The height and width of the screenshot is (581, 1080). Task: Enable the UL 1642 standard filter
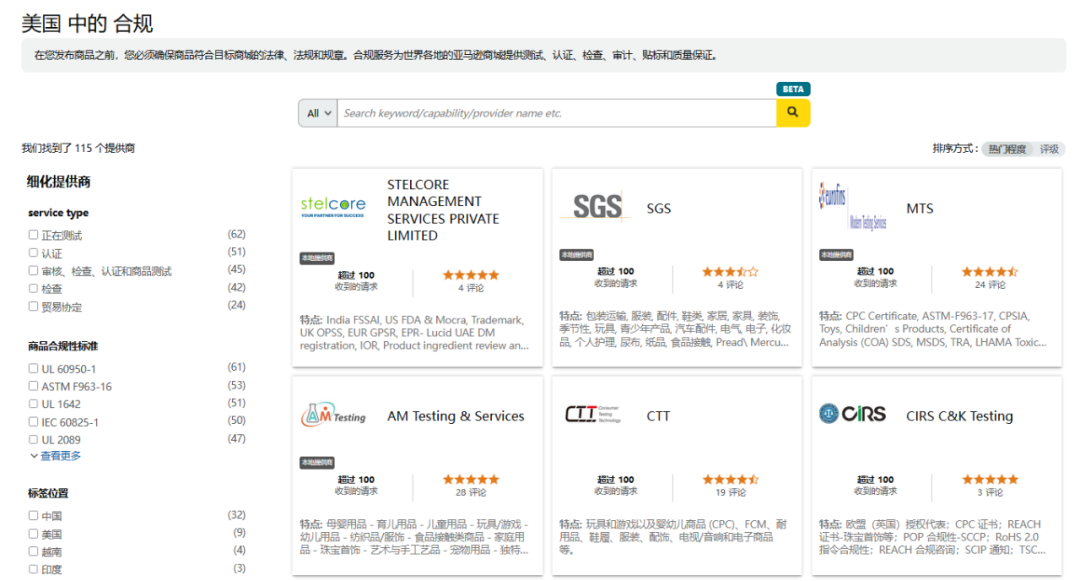click(33, 403)
